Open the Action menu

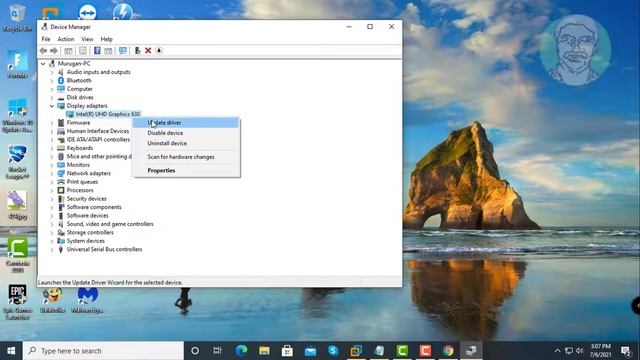66,39
